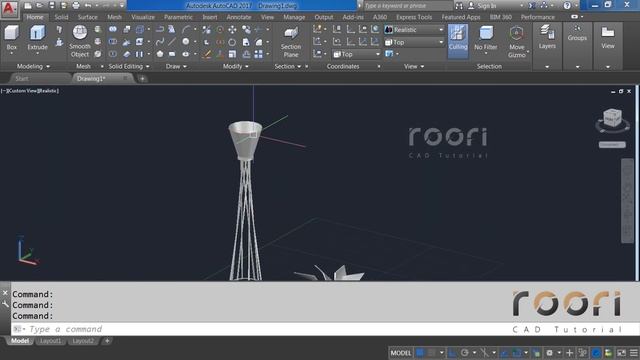Click the navigation bar on viewport side
The height and width of the screenshot is (360, 640).
(x=627, y=200)
